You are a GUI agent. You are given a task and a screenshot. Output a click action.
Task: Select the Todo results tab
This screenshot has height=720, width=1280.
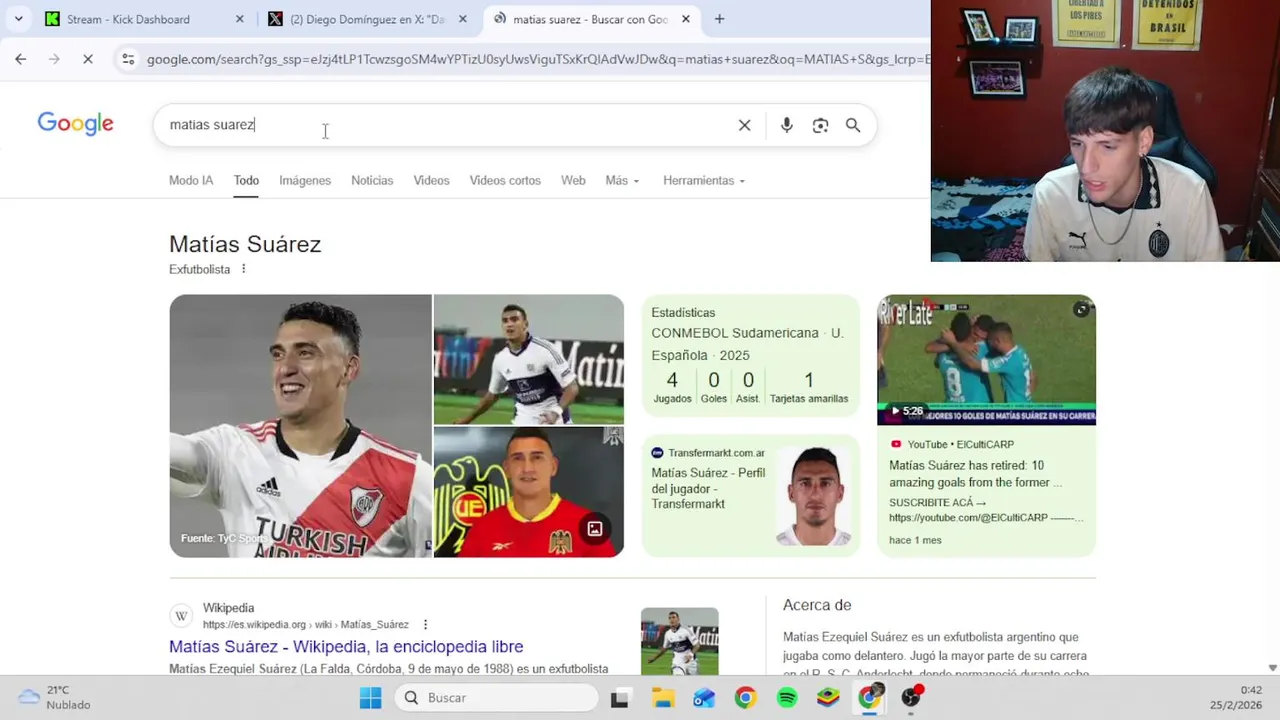point(246,180)
